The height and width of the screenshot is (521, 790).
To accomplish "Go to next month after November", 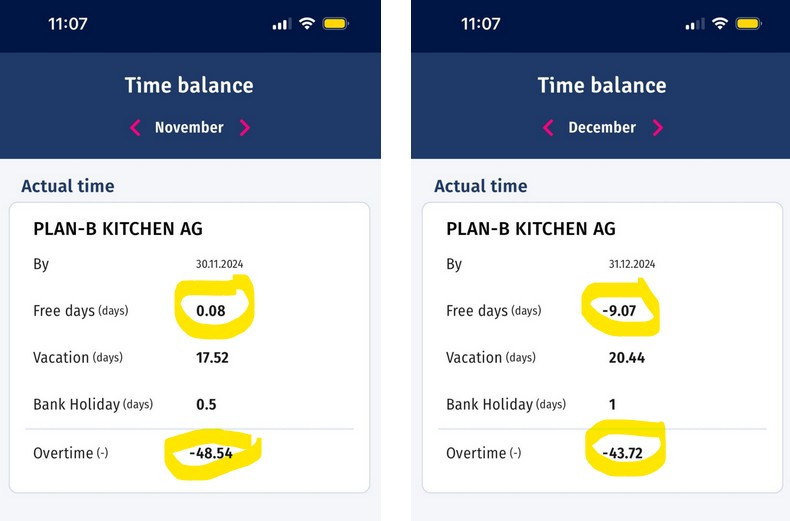I will click(x=245, y=127).
